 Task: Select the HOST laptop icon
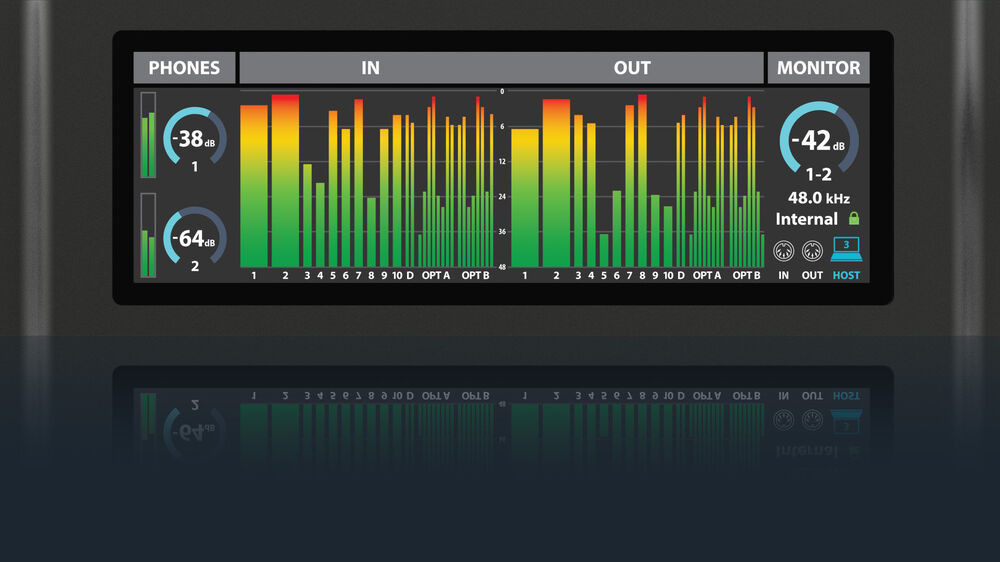[x=846, y=248]
